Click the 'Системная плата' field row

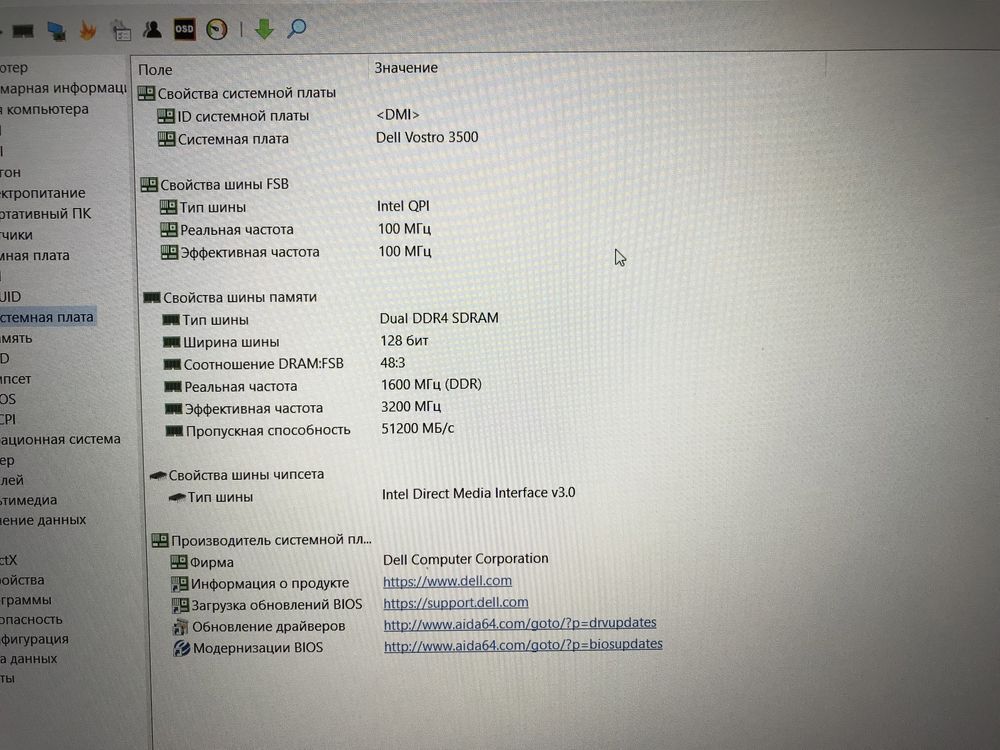318,138
